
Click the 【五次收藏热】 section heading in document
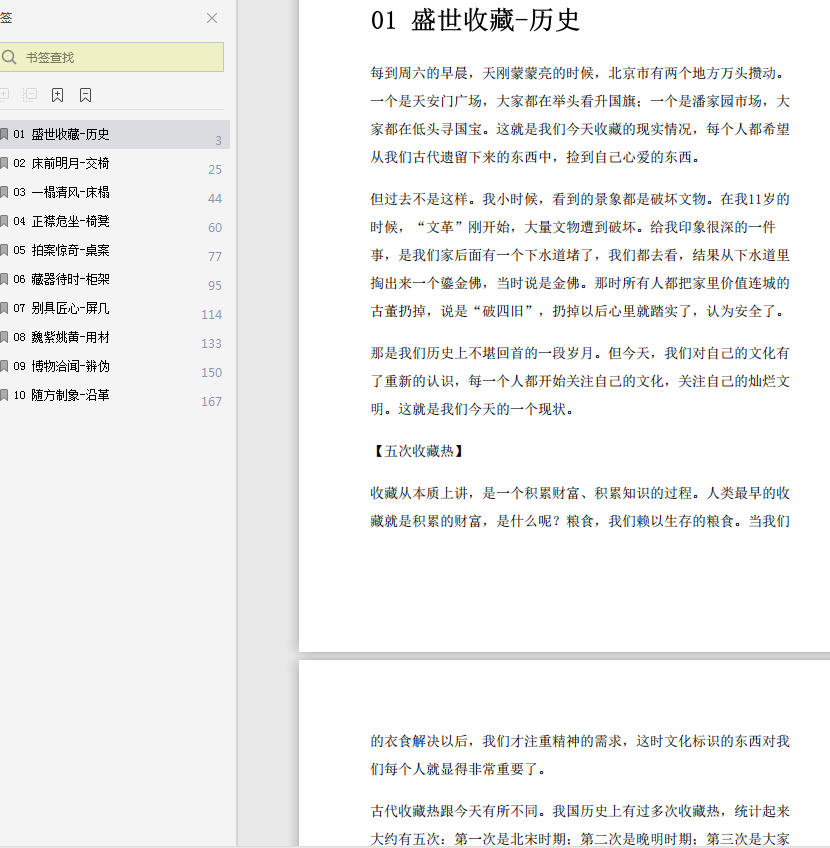417,451
